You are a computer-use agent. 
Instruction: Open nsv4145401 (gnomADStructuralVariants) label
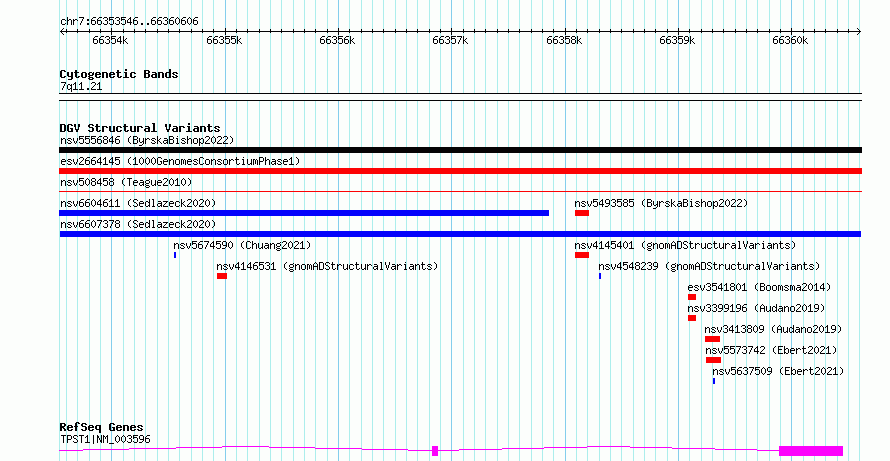pyautogui.click(x=685, y=245)
